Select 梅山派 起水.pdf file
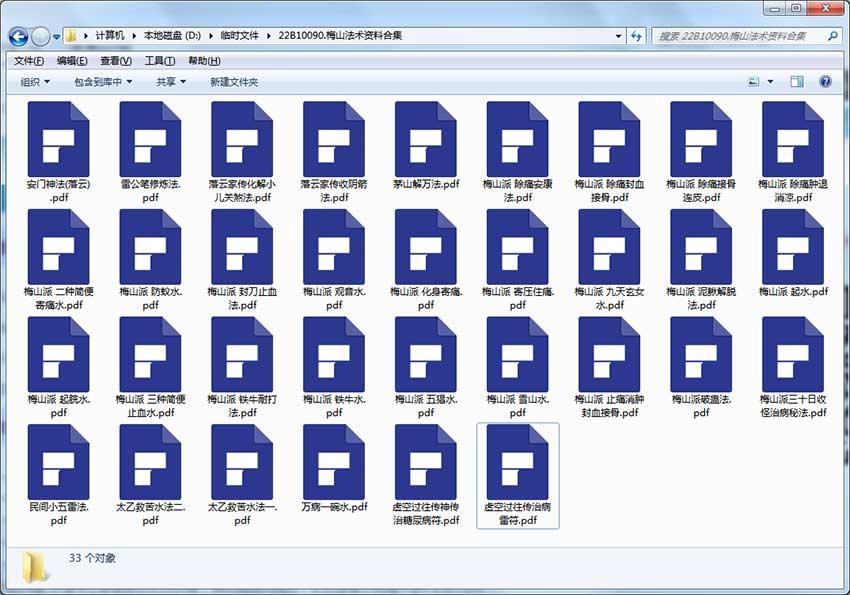The image size is (850, 595). (x=793, y=253)
